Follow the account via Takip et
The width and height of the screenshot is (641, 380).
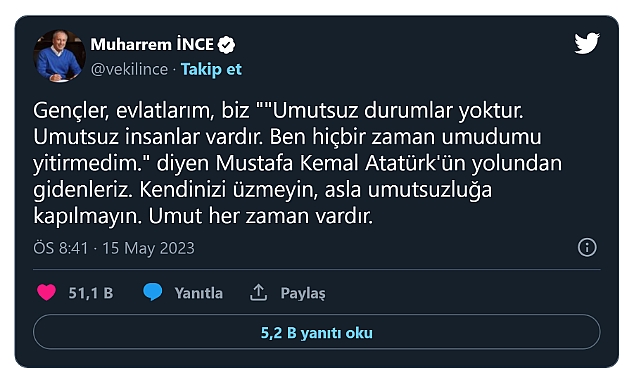click(211, 69)
